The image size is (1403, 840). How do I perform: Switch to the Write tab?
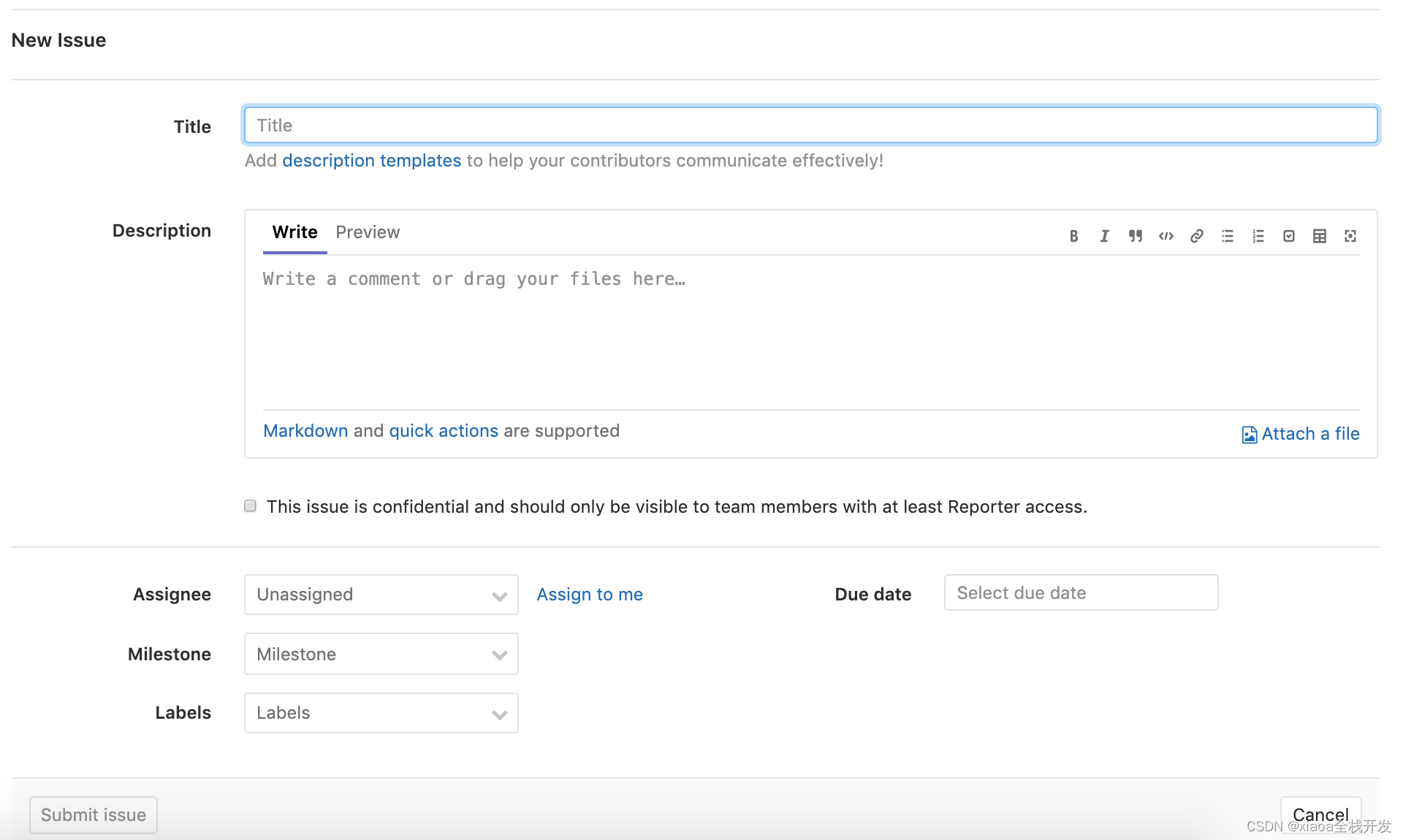[x=295, y=232]
